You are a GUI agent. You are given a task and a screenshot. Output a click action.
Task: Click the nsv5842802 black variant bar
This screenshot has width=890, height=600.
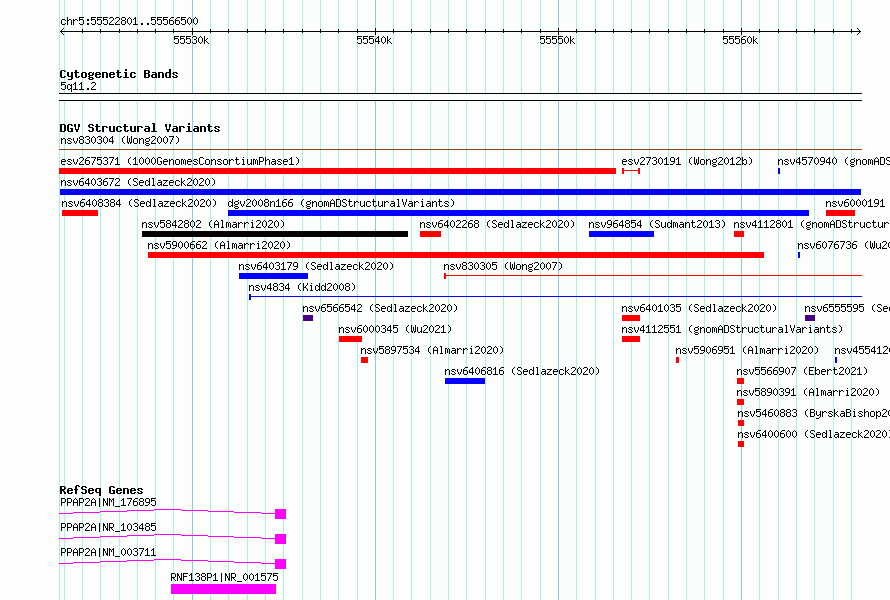pos(275,234)
